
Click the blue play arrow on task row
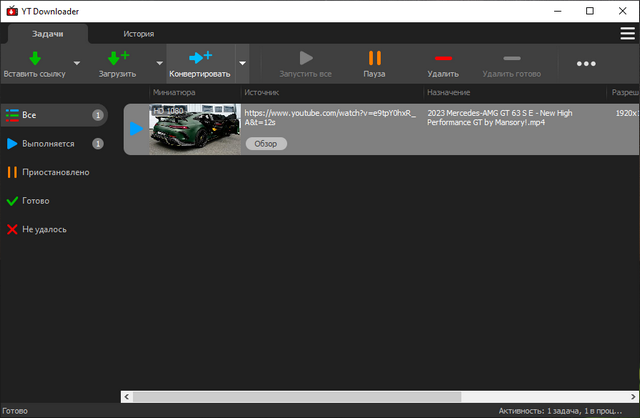coord(136,129)
